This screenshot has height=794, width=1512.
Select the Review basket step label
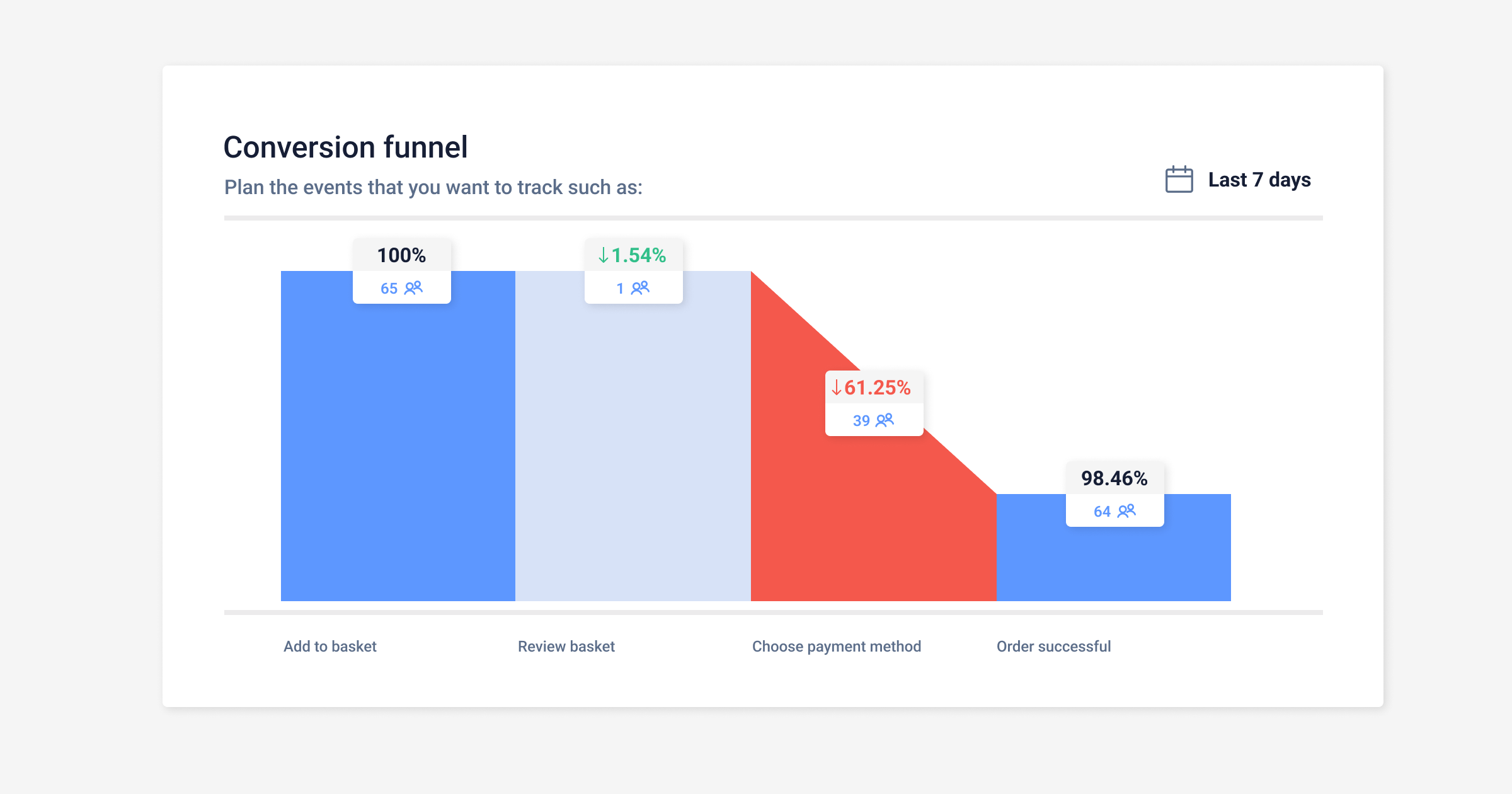(x=565, y=646)
